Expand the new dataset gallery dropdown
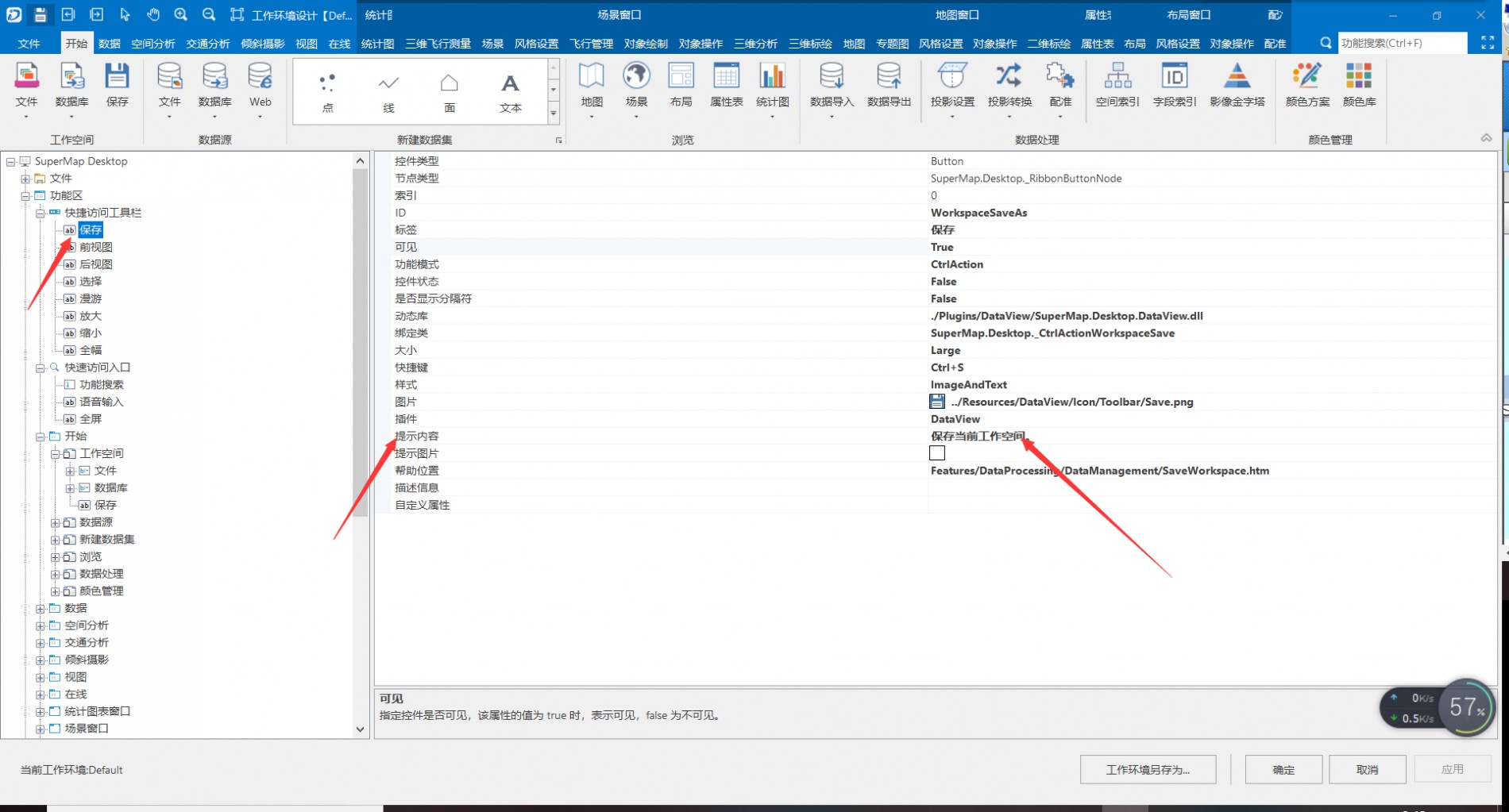 pyautogui.click(x=554, y=114)
